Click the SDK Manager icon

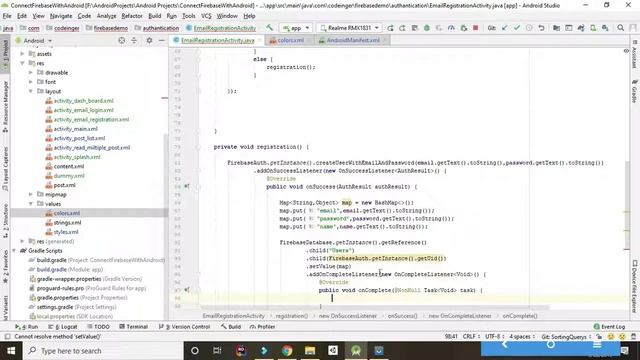click(x=605, y=28)
